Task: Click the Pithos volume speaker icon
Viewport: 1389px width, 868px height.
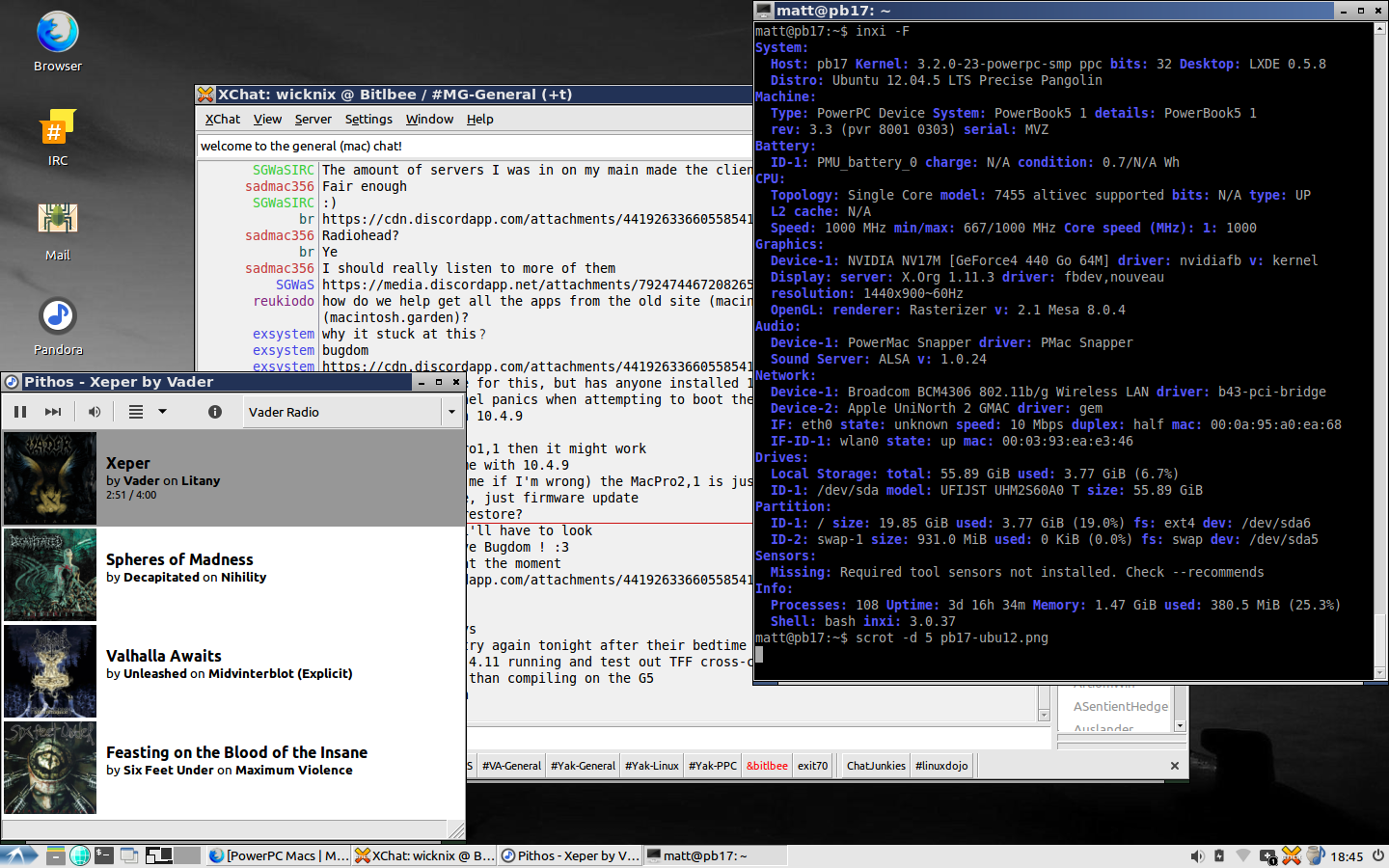Action: click(x=95, y=412)
